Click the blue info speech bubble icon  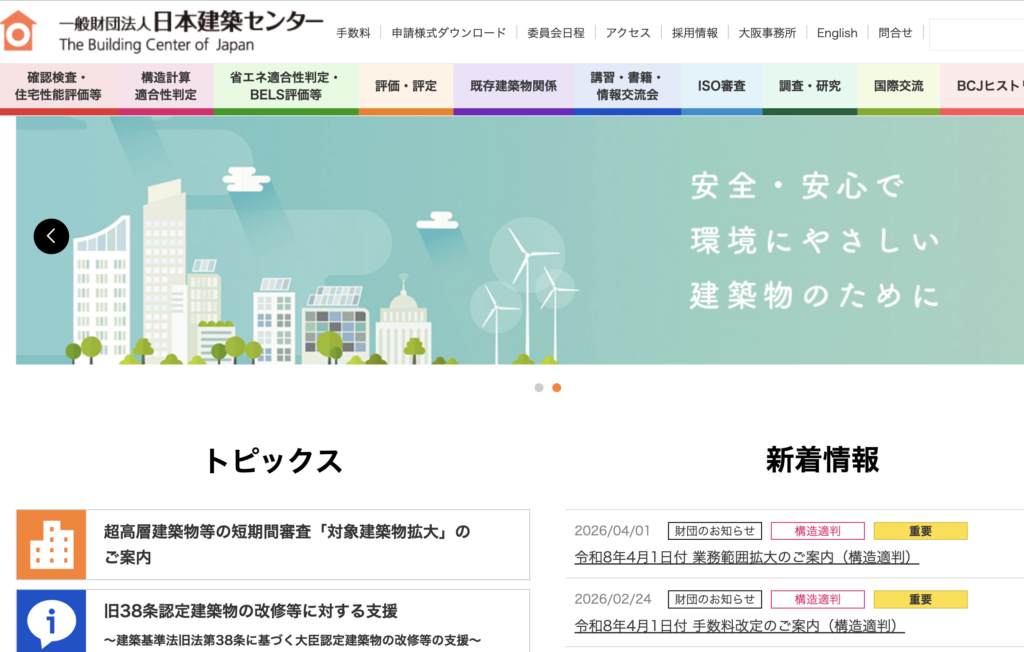click(51, 621)
